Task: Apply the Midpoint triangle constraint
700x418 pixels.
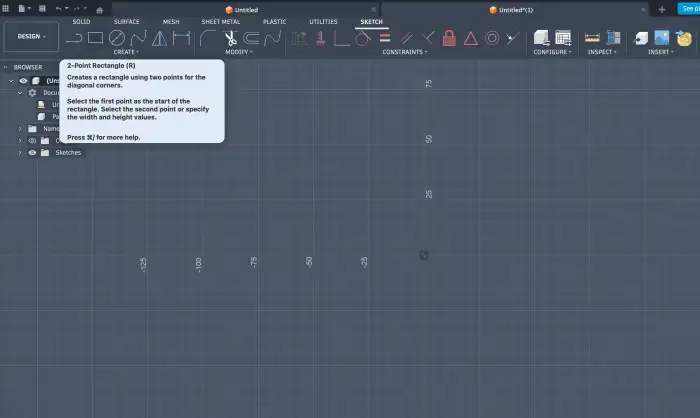Action: click(x=471, y=38)
